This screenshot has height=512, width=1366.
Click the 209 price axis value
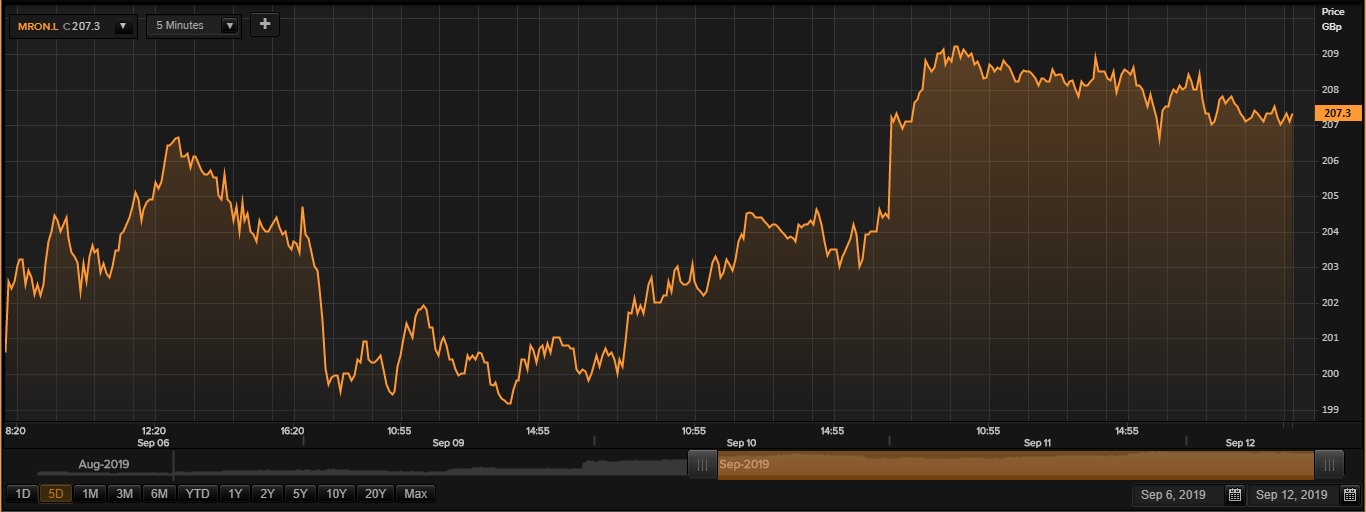coord(1331,53)
